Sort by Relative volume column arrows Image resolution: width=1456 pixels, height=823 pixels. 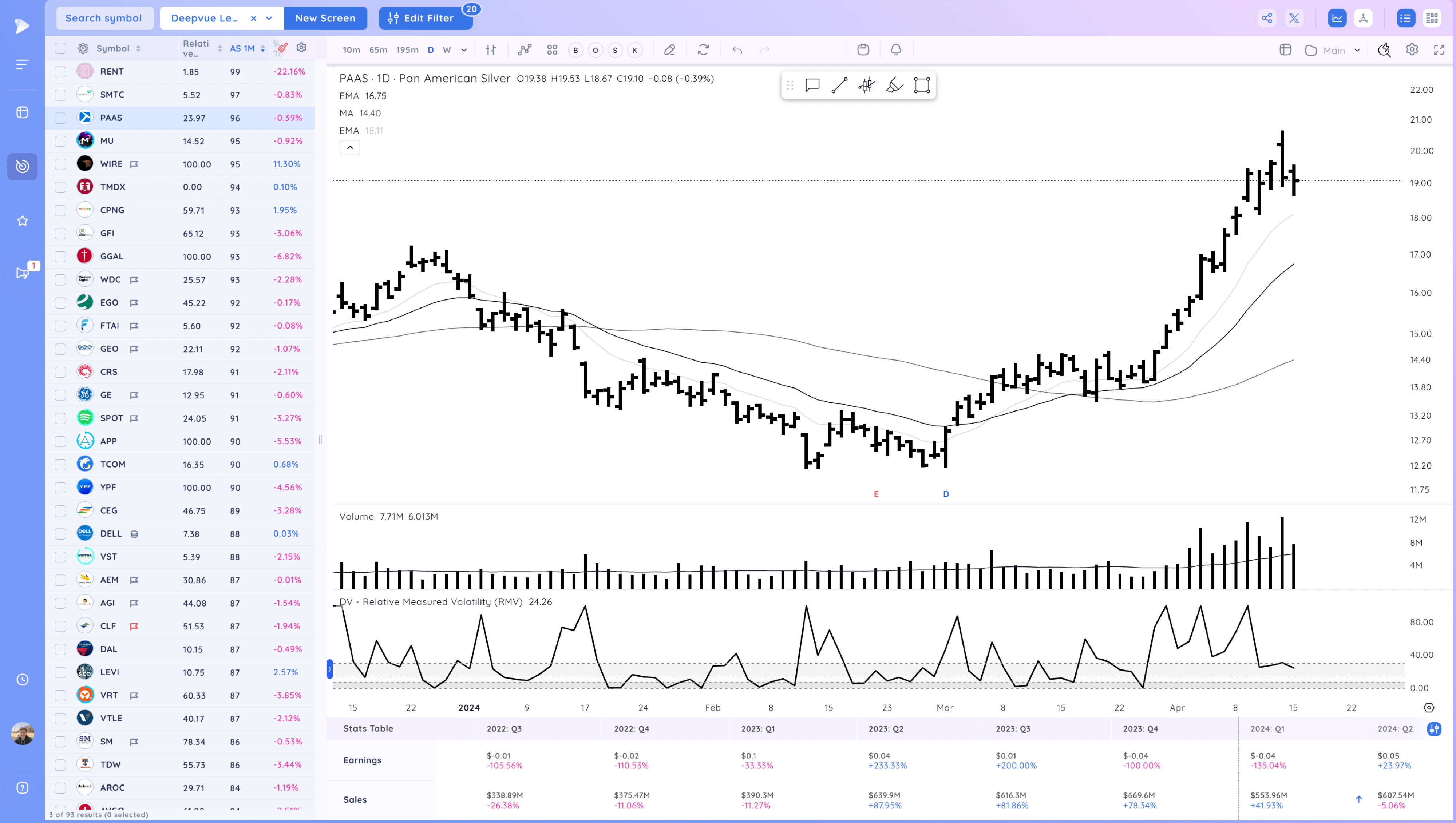click(x=220, y=49)
